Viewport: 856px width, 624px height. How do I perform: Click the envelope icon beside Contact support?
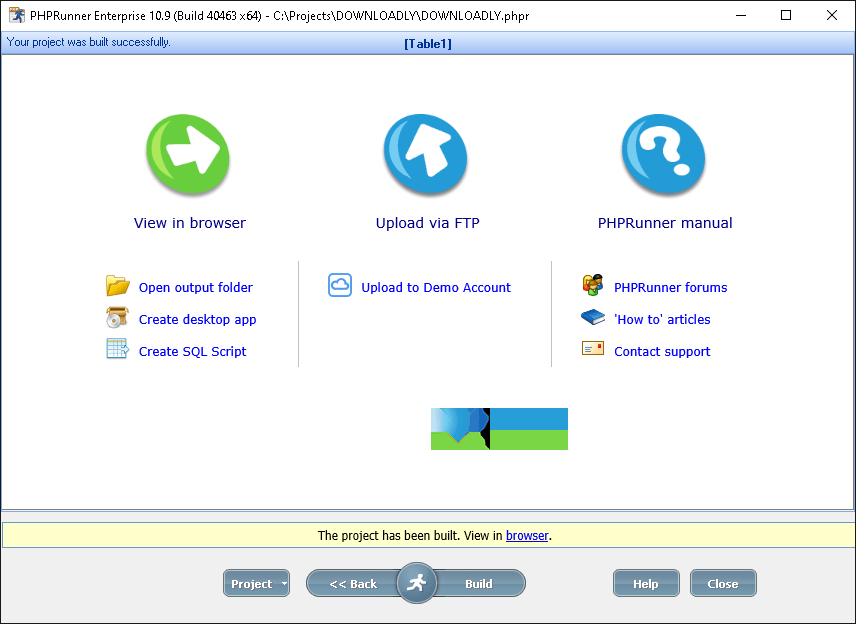pyautogui.click(x=593, y=348)
